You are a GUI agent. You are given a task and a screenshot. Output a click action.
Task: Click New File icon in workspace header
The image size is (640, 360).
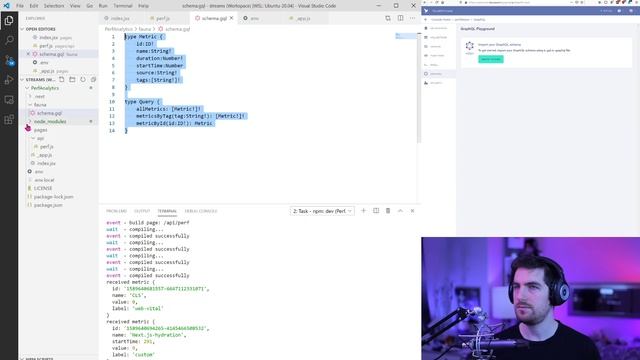pyautogui.click(x=62, y=79)
